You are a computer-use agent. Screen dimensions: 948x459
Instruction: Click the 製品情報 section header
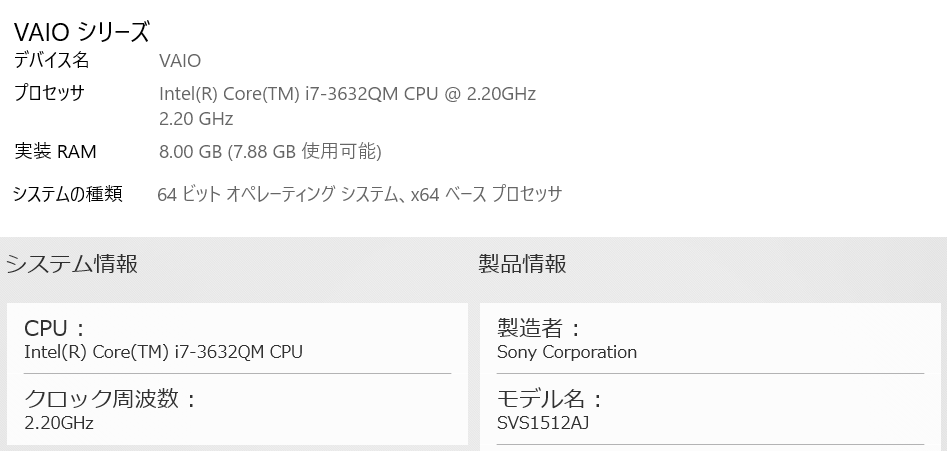(x=523, y=264)
